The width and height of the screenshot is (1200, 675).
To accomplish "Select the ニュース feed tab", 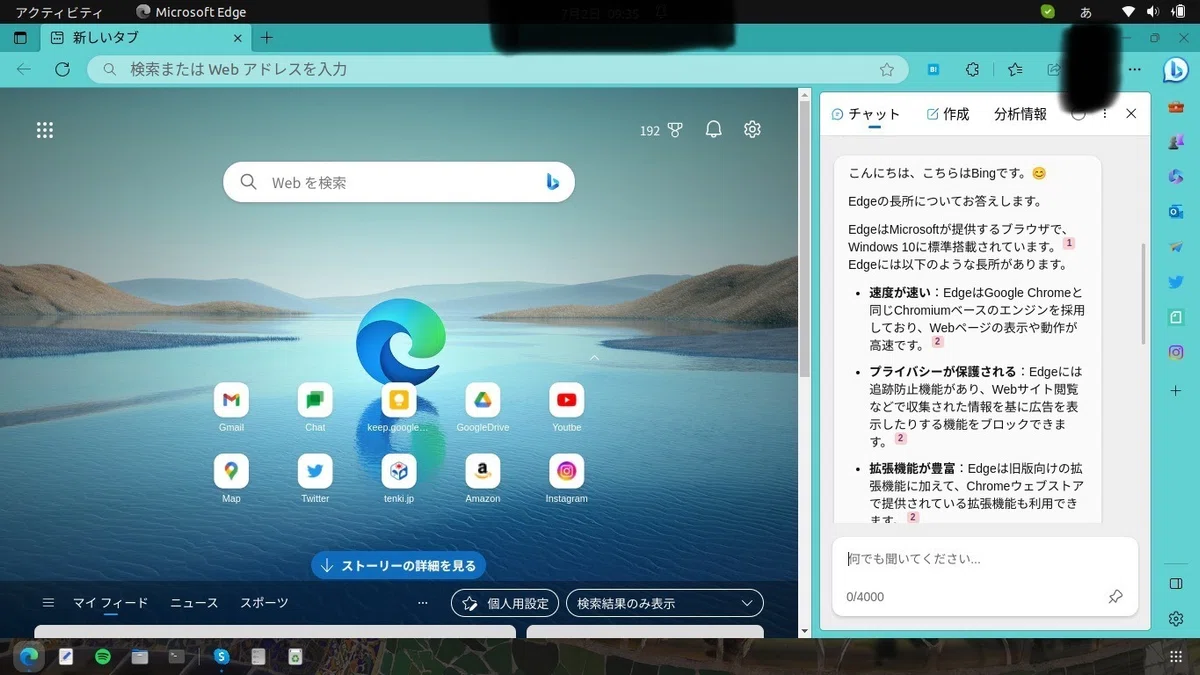I will coord(194,603).
